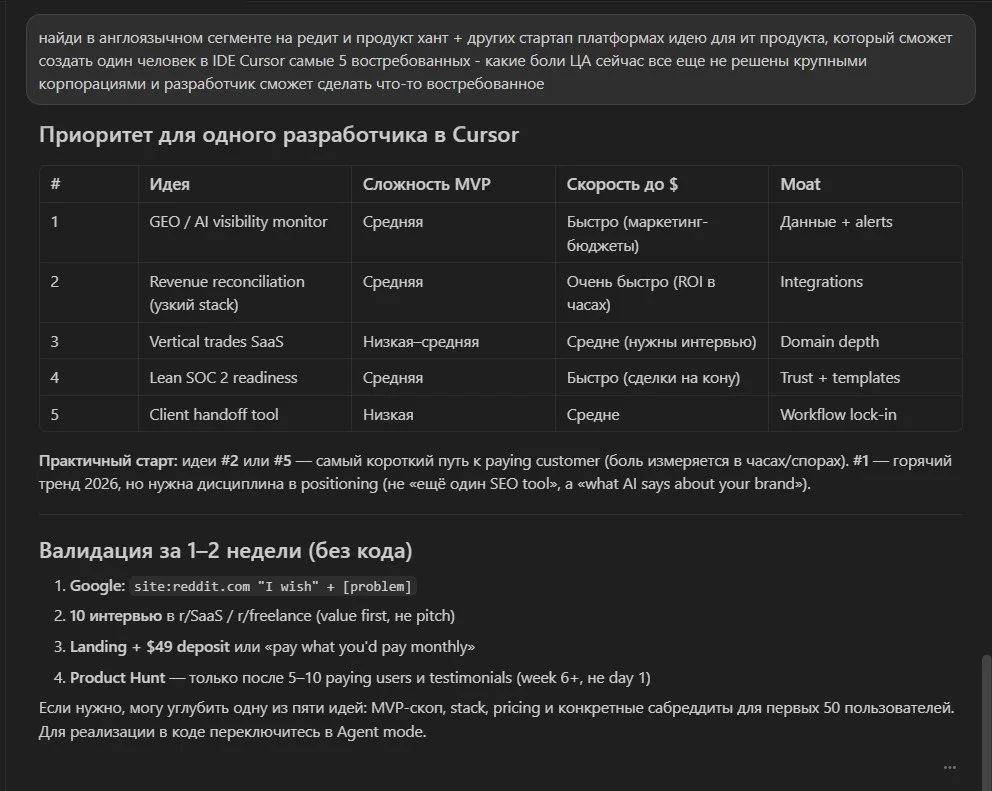
Task: Open the three-dots more options icon
Action: click(x=950, y=768)
